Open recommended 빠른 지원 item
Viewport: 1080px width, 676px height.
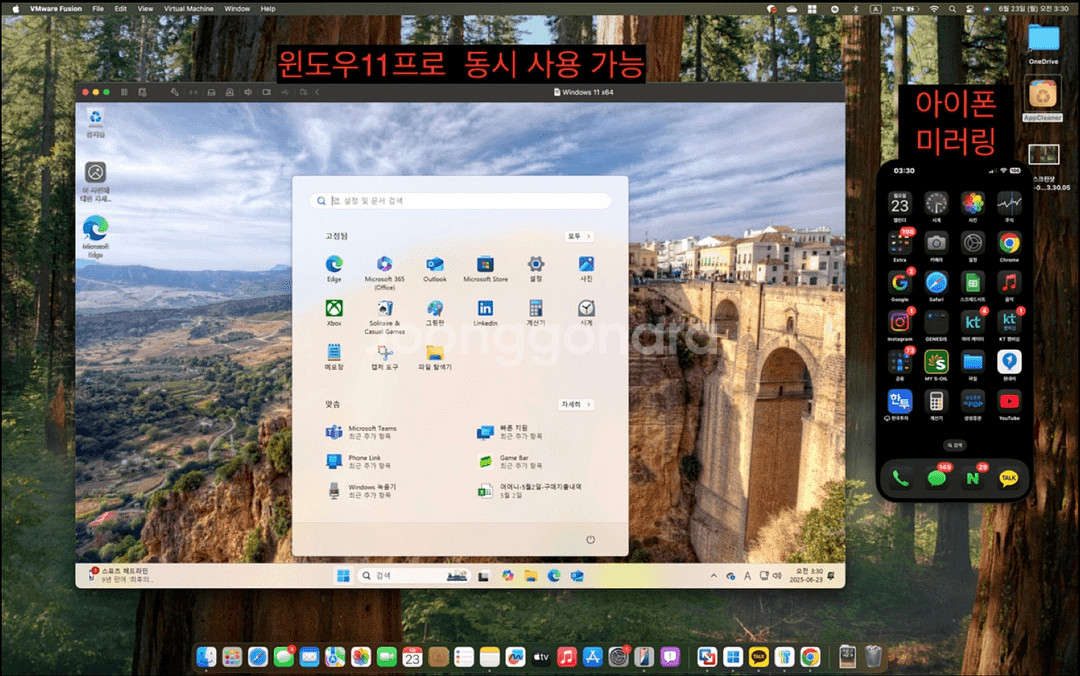(x=510, y=432)
